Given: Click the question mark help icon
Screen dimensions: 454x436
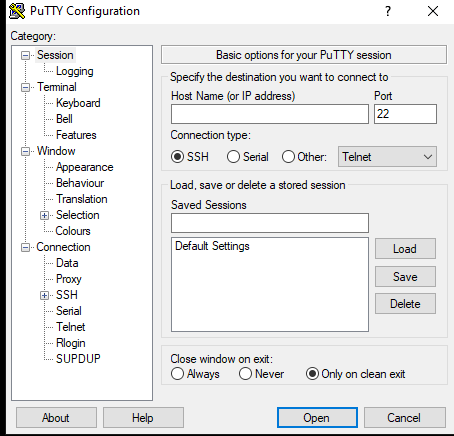Looking at the screenshot, I should coord(388,11).
